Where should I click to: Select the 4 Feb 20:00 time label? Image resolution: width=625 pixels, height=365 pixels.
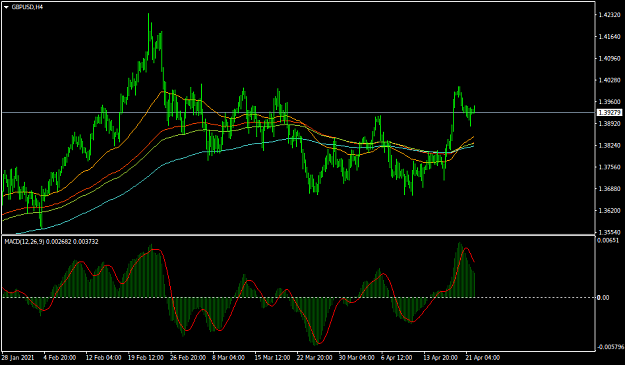pyautogui.click(x=60, y=358)
